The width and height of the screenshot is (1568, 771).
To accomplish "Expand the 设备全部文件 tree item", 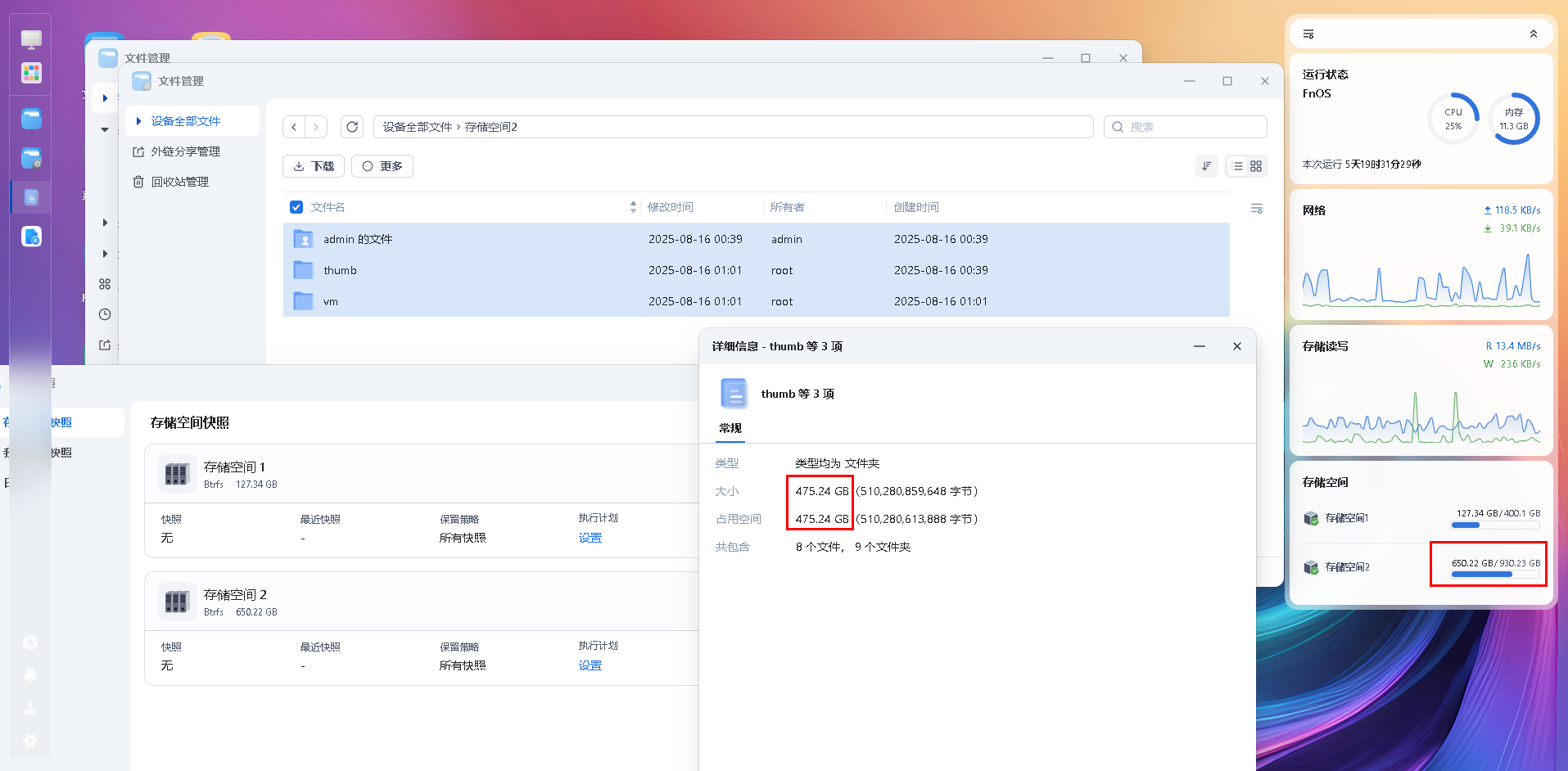I will (x=138, y=121).
